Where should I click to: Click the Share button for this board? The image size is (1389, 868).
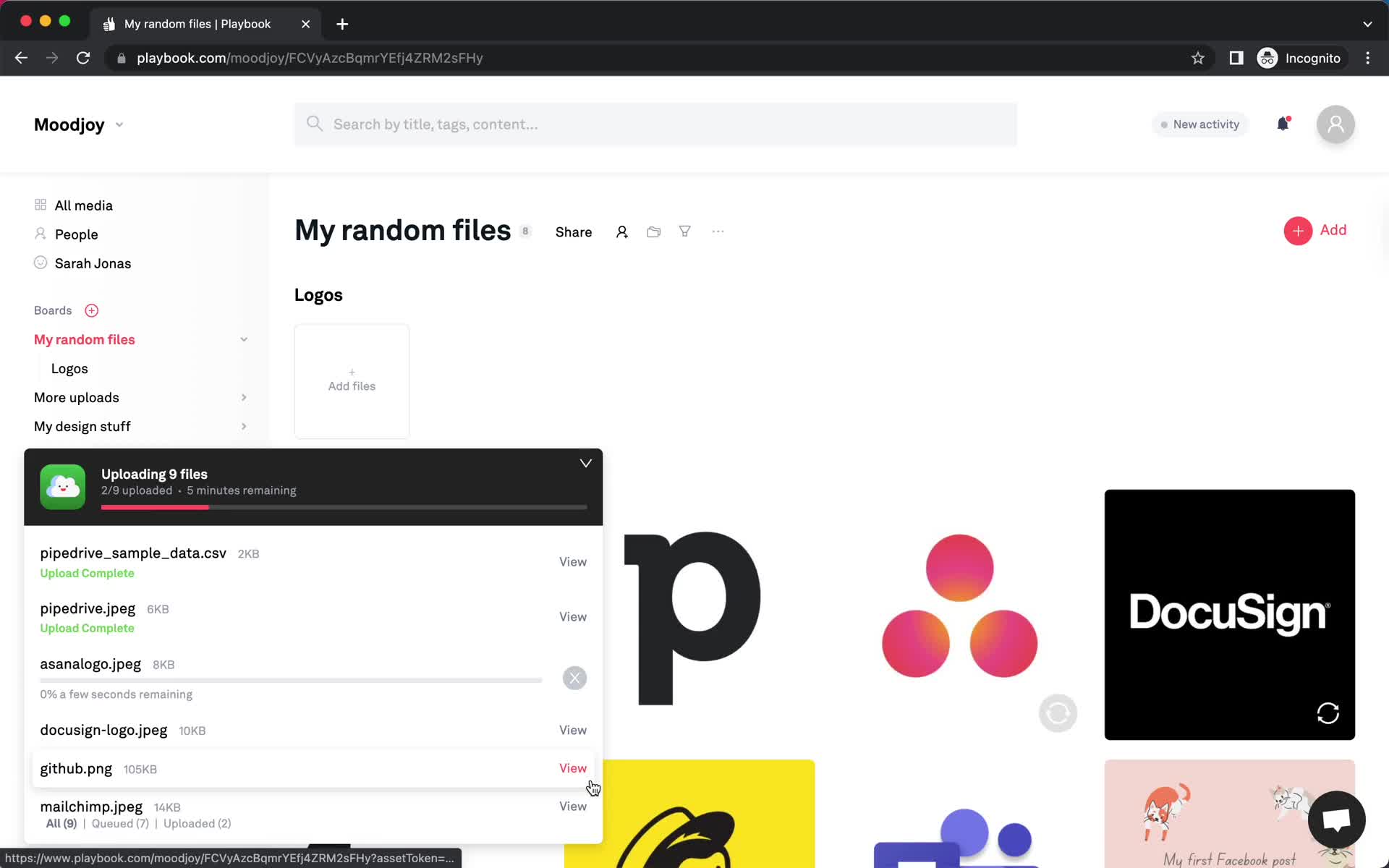pyautogui.click(x=573, y=231)
